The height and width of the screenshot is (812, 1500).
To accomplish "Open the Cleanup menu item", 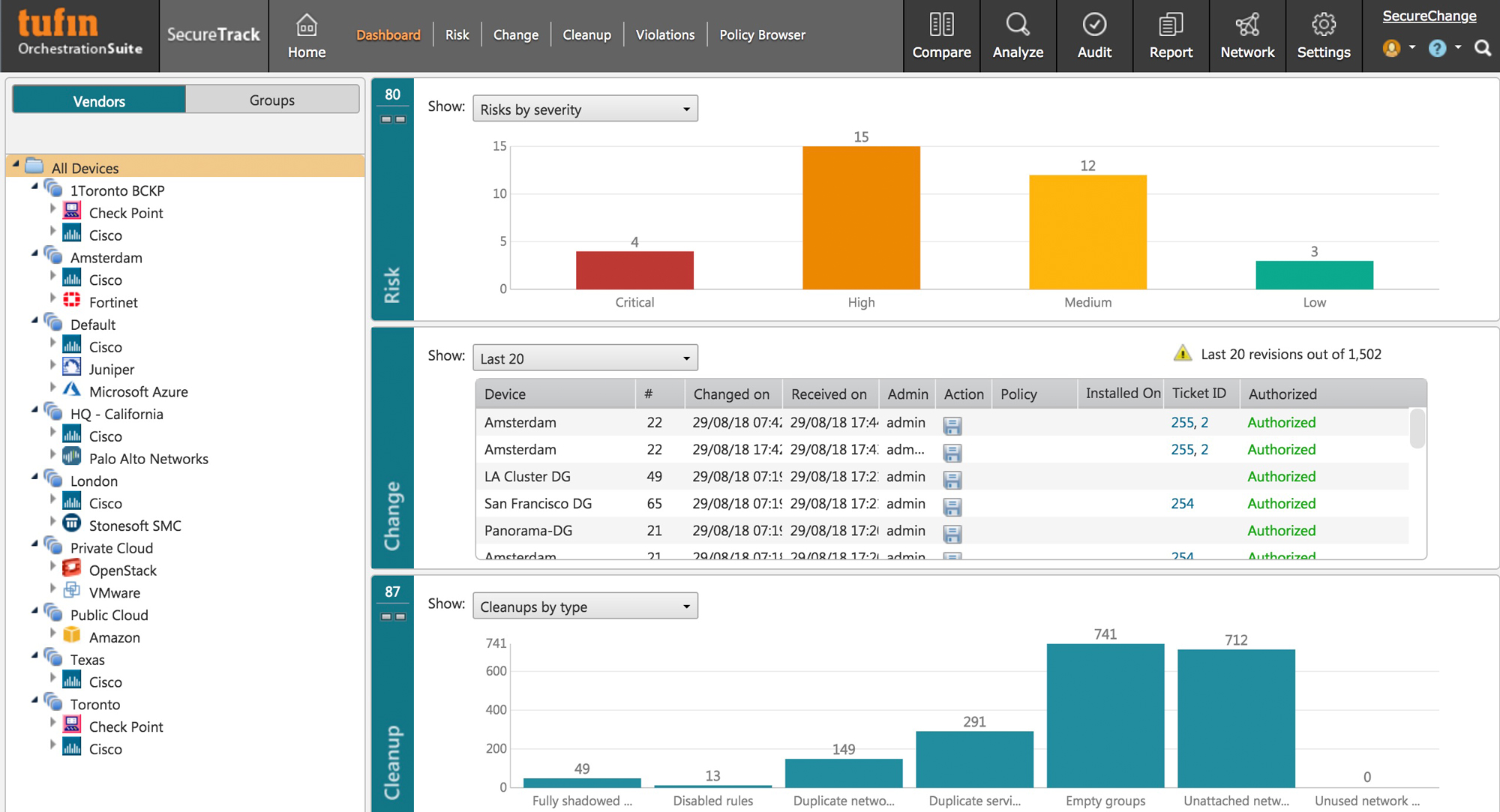I will [x=586, y=34].
